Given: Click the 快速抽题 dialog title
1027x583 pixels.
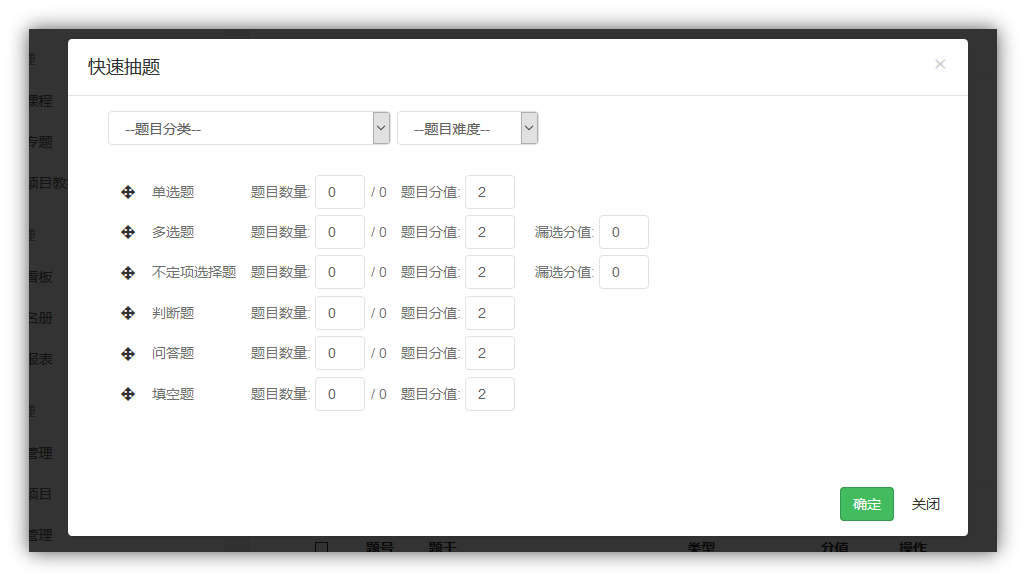Looking at the screenshot, I should click(x=124, y=67).
